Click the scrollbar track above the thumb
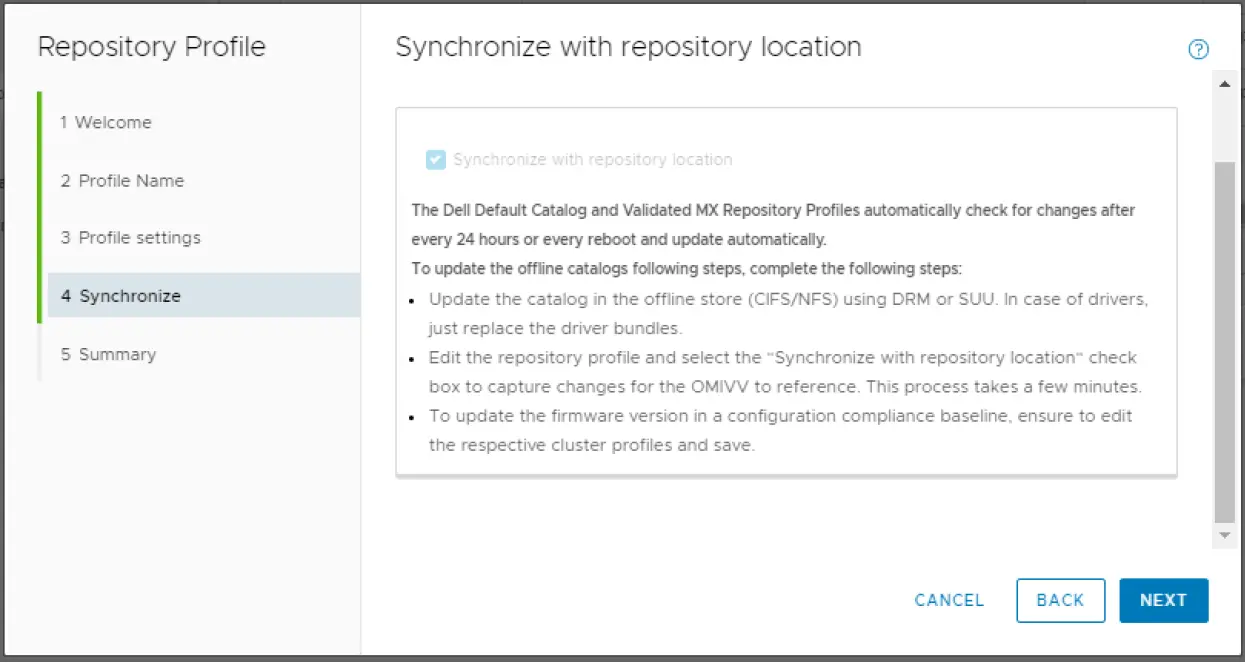 [1224, 125]
